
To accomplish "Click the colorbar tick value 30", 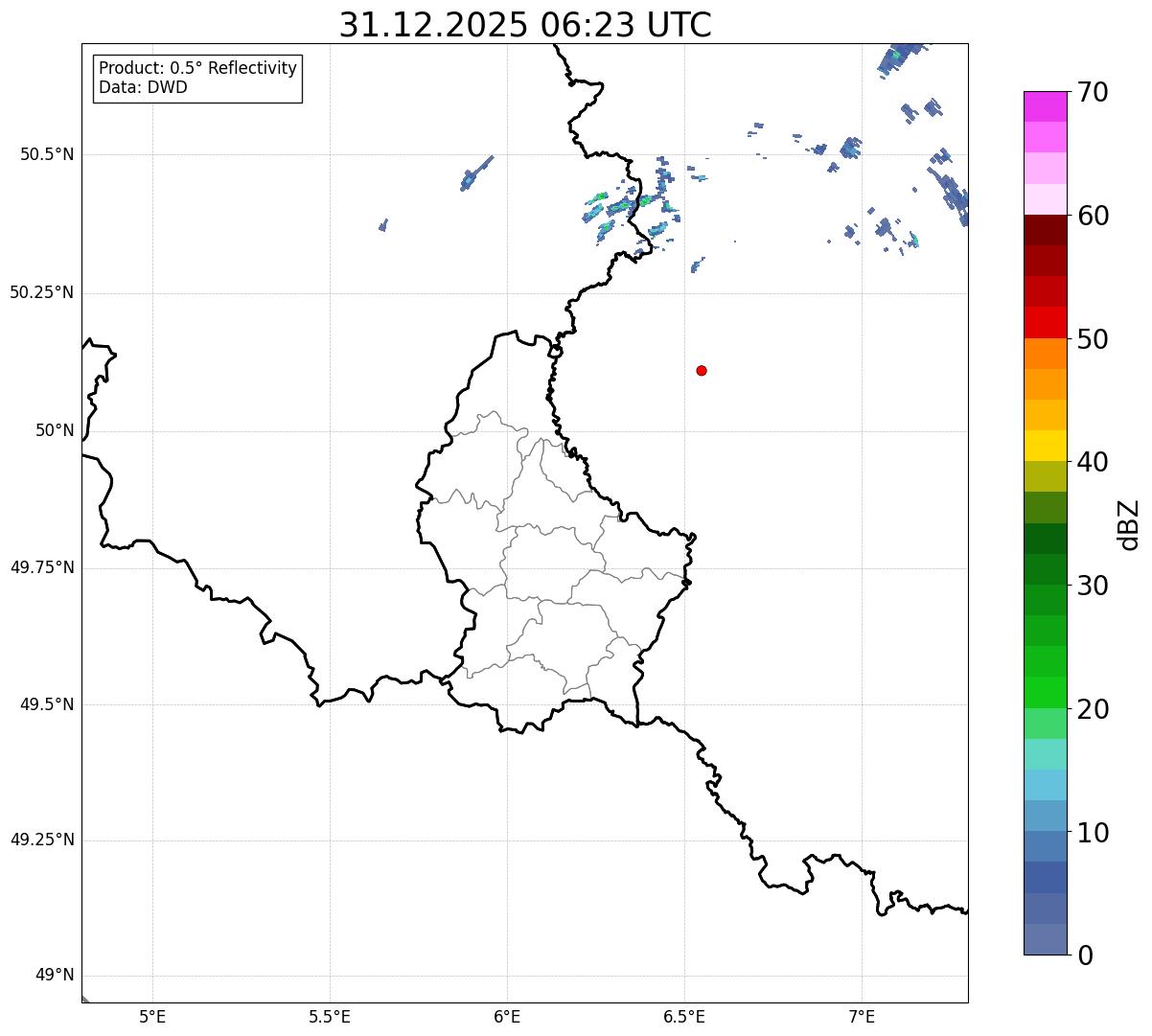I will (1093, 586).
